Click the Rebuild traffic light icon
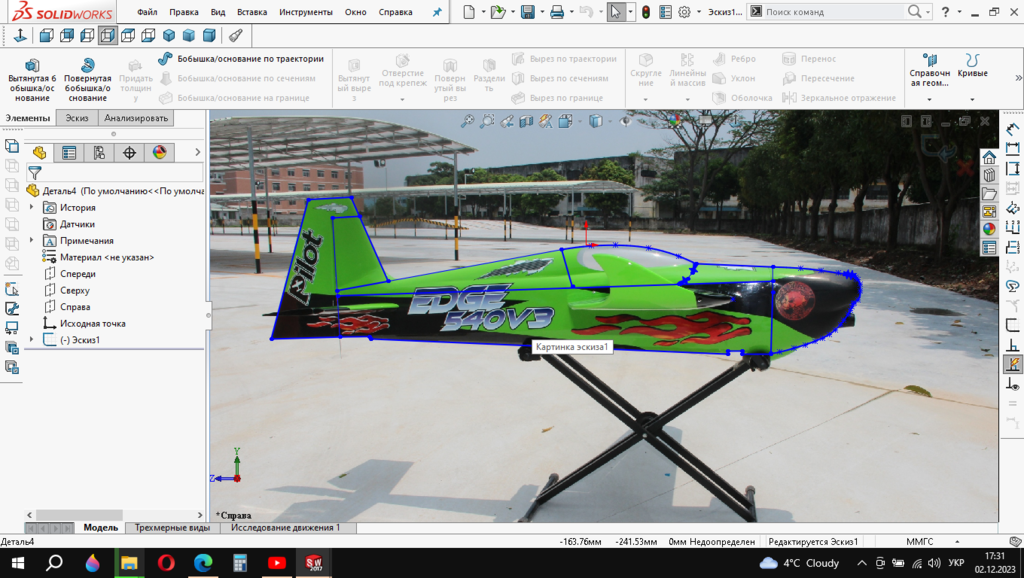The width and height of the screenshot is (1024, 578). click(x=646, y=12)
